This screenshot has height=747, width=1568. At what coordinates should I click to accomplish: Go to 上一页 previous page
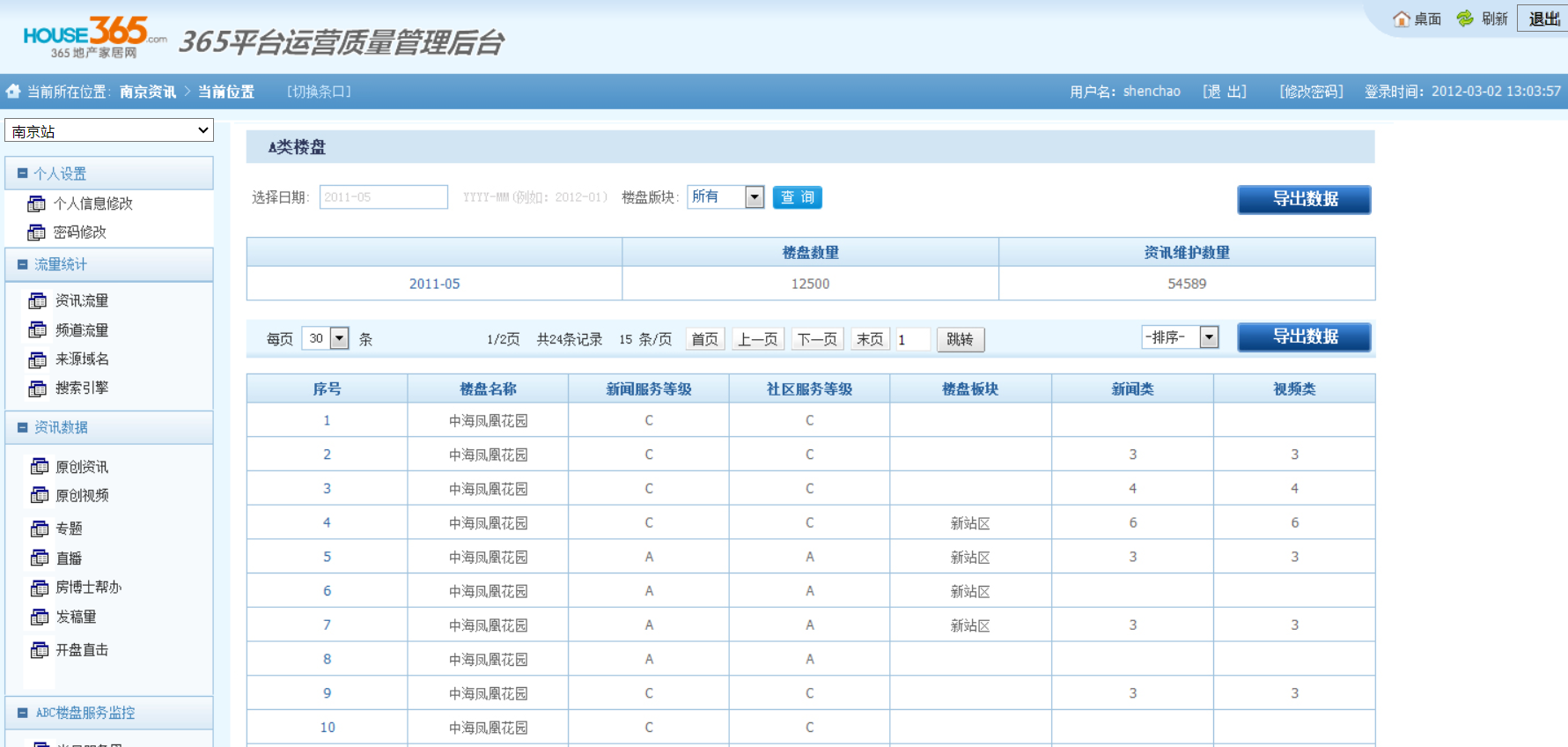pos(758,339)
